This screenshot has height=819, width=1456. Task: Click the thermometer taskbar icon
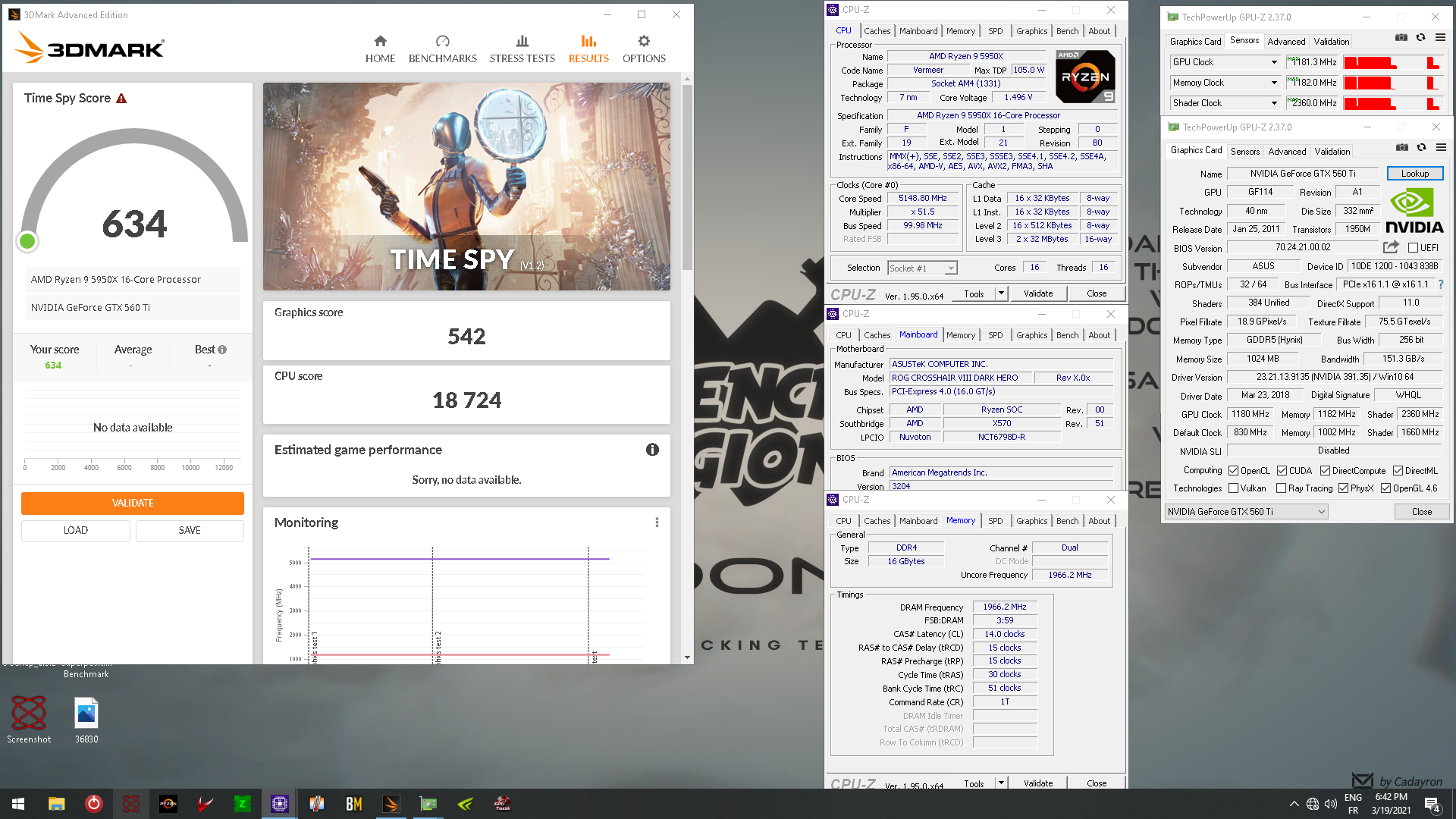[x=316, y=804]
